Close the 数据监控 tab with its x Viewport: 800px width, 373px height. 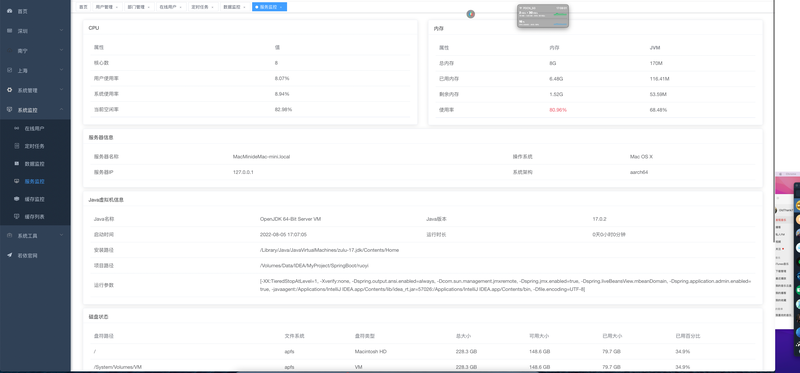(245, 7)
